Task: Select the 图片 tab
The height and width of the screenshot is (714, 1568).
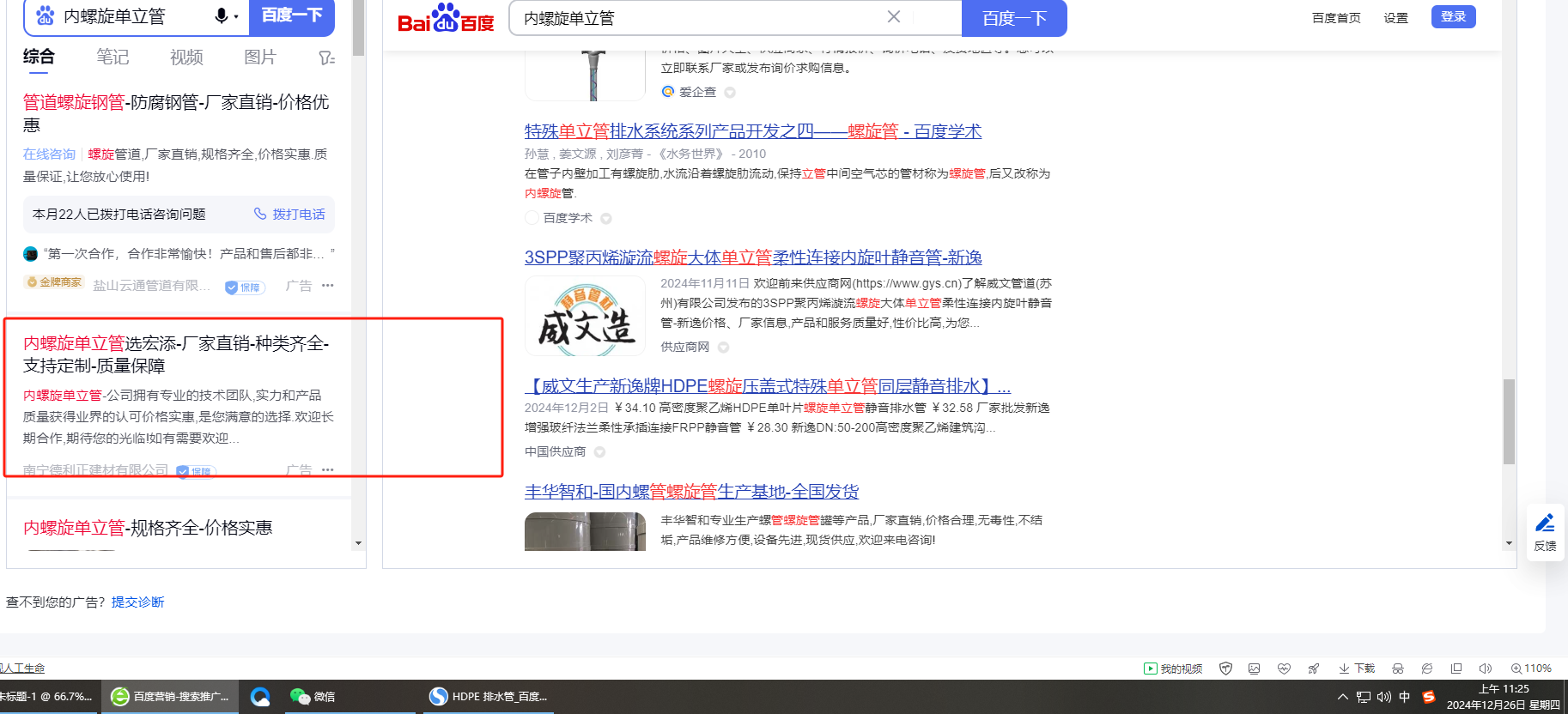Action: pyautogui.click(x=260, y=57)
